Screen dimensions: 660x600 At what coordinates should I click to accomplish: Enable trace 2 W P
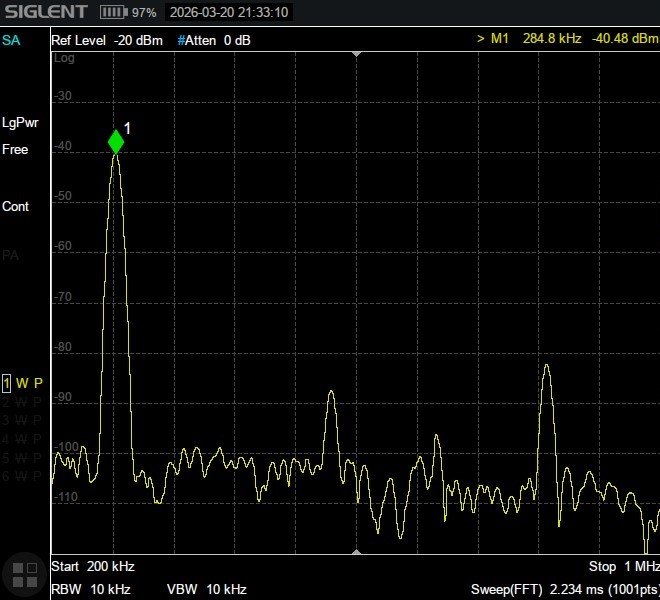pyautogui.click(x=22, y=402)
